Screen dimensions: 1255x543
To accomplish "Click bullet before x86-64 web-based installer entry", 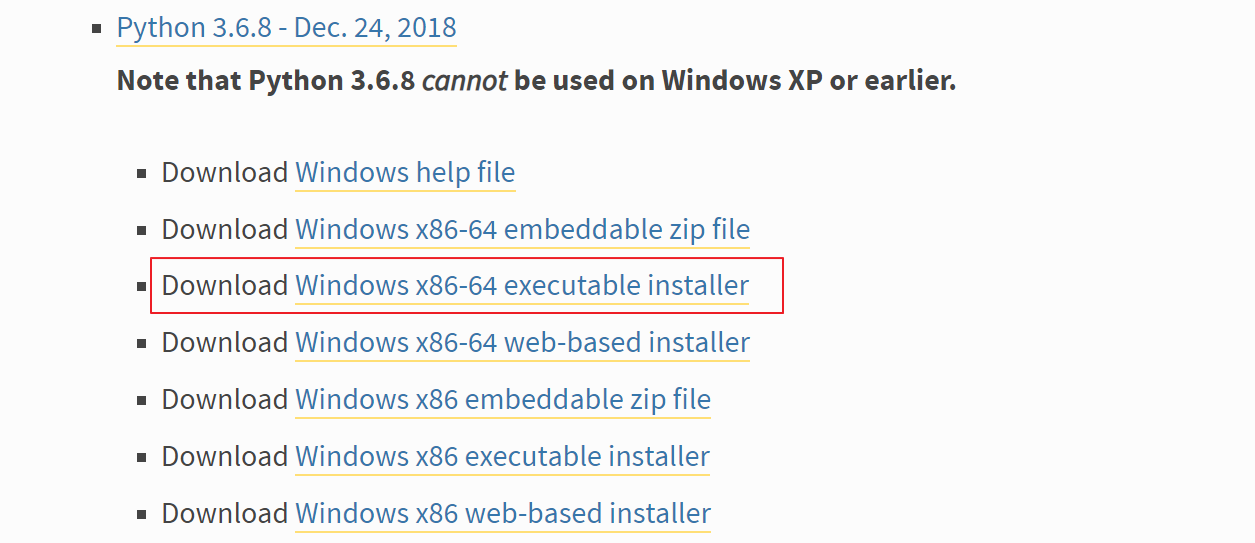I will point(142,344).
